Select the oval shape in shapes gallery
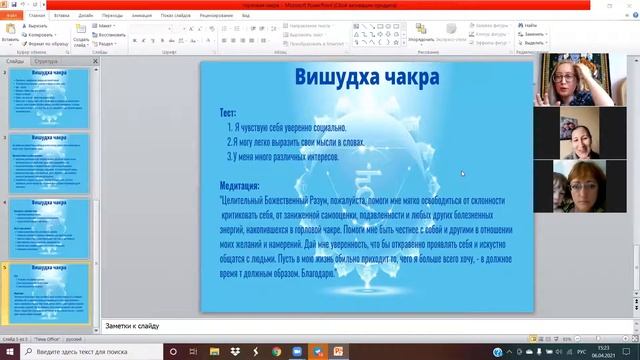The width and height of the screenshot is (640, 360). (x=388, y=27)
